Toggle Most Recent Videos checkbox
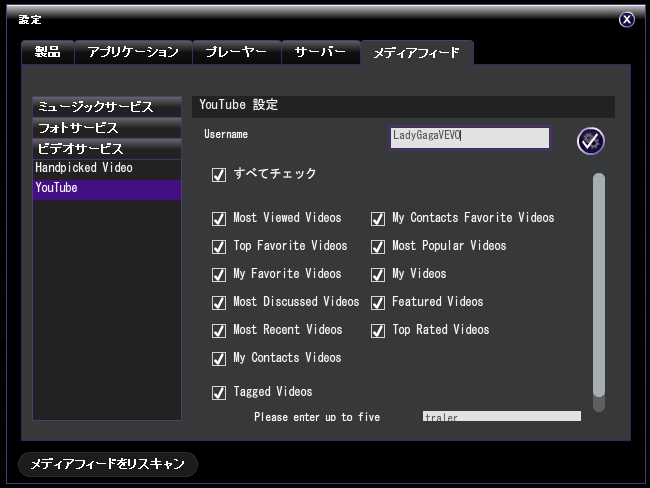This screenshot has width=650, height=488. pos(219,331)
